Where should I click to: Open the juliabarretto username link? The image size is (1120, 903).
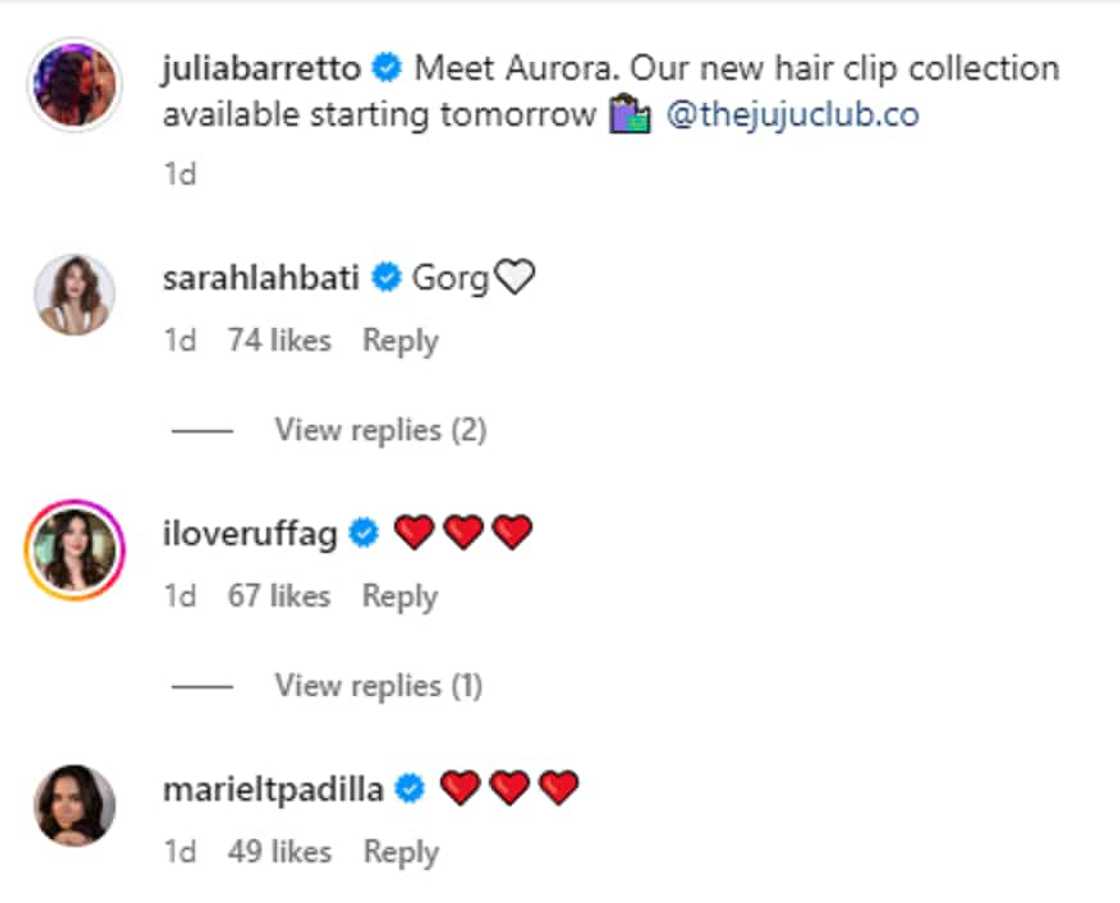[261, 69]
